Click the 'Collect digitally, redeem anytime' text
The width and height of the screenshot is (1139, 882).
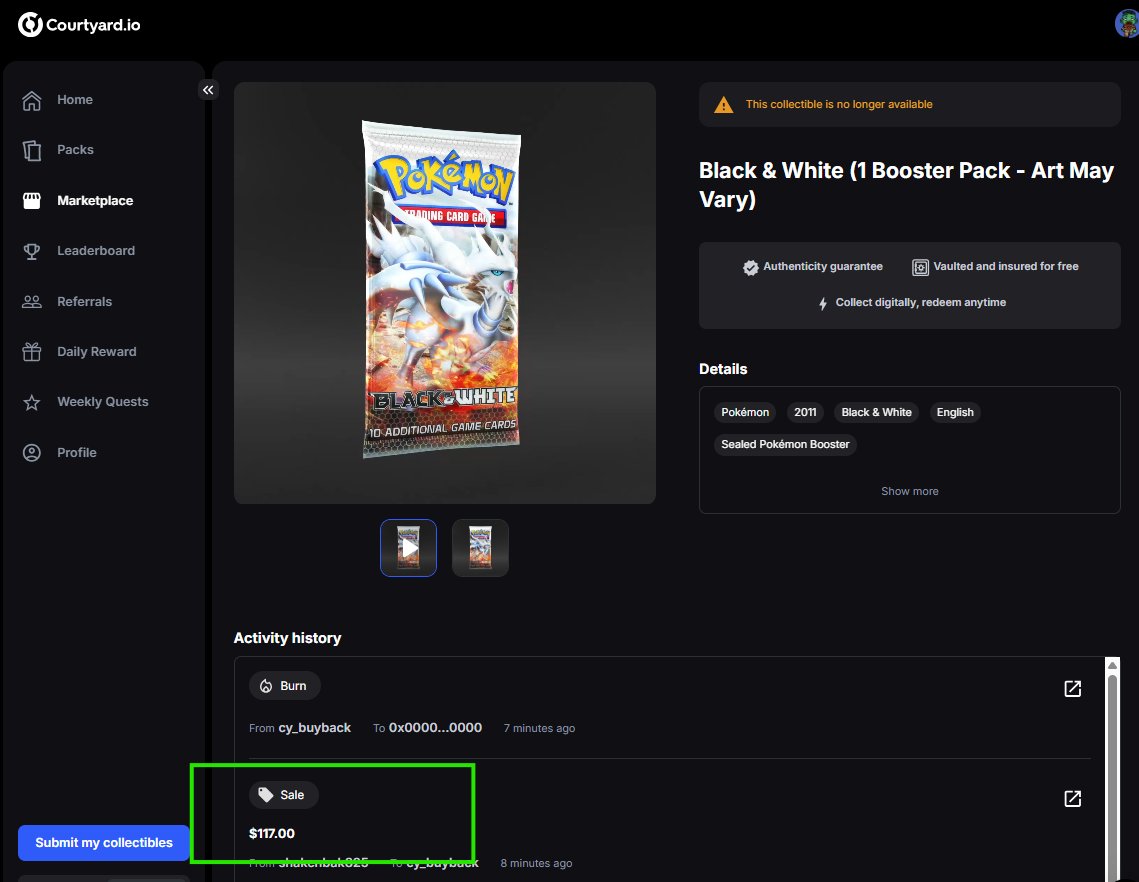tap(920, 302)
